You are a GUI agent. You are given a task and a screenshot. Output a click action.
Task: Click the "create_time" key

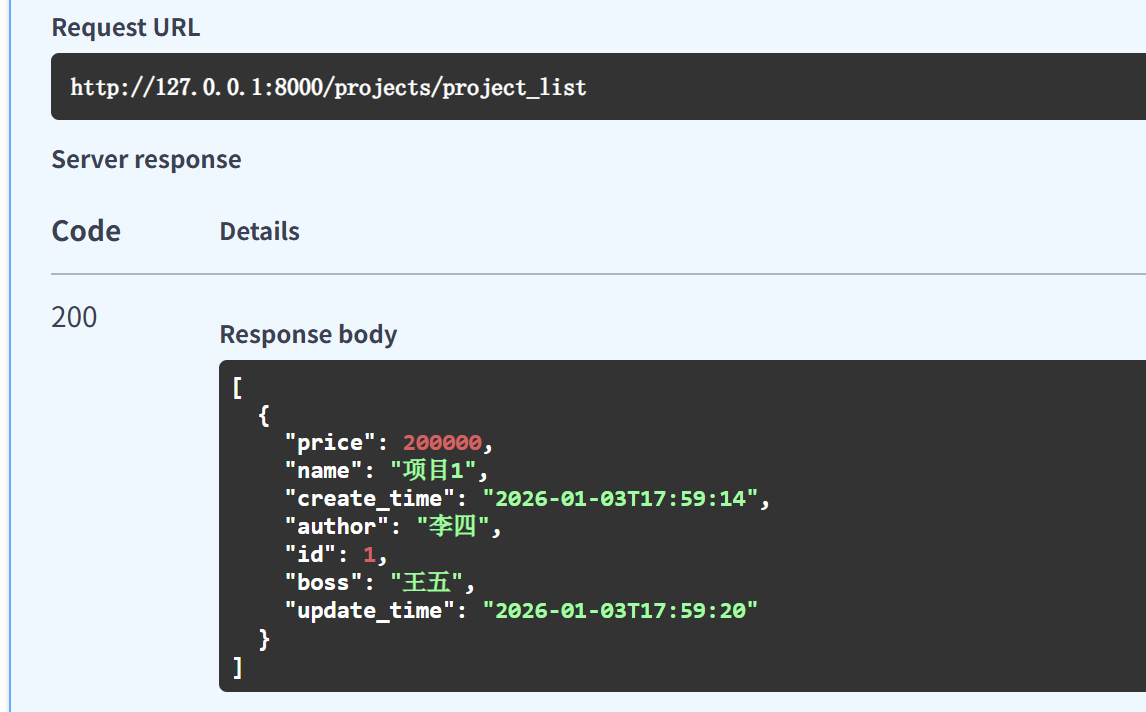click(x=370, y=499)
